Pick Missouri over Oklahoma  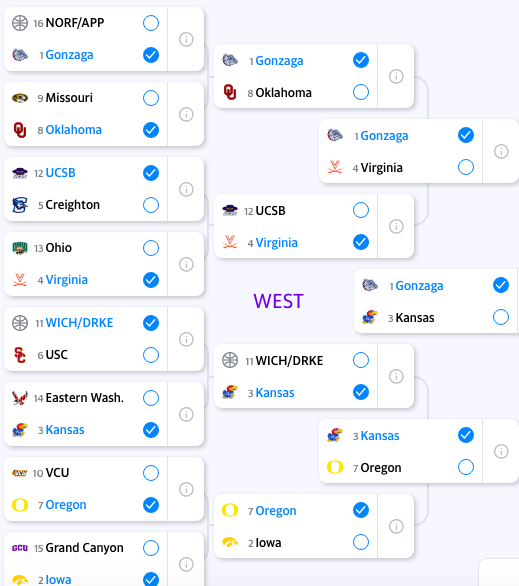point(151,98)
